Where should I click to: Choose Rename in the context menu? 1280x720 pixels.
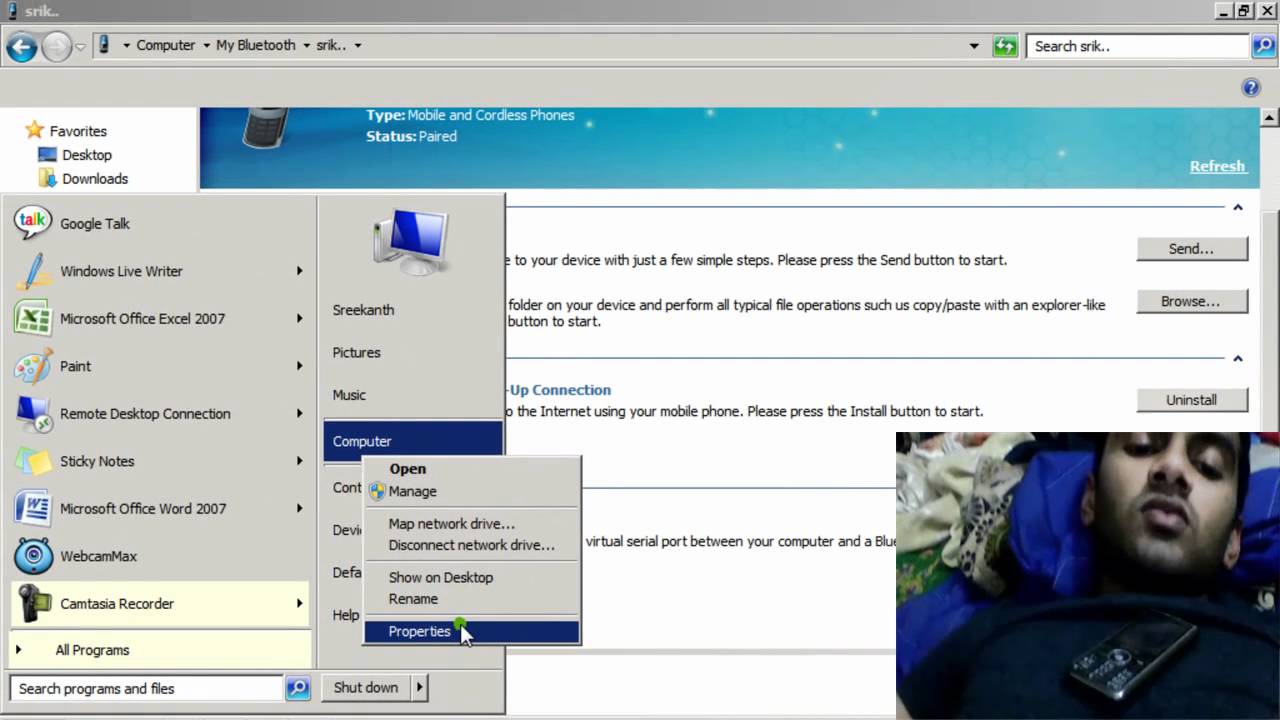point(471,599)
